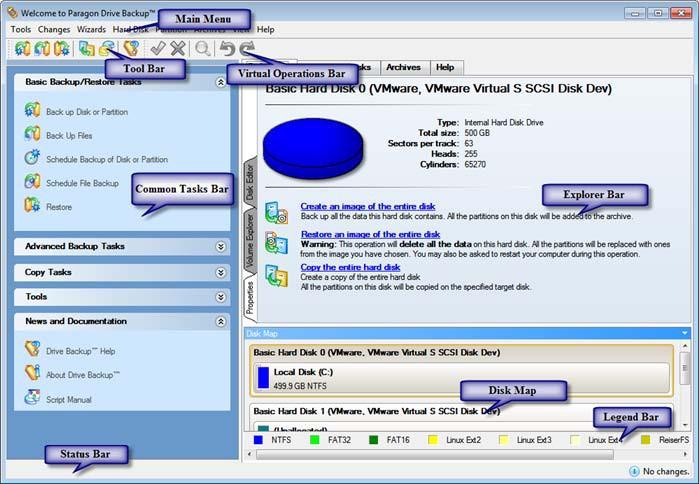Click the Linux Ext2 yellow legend swatch
This screenshot has height=484, width=699.
432,440
